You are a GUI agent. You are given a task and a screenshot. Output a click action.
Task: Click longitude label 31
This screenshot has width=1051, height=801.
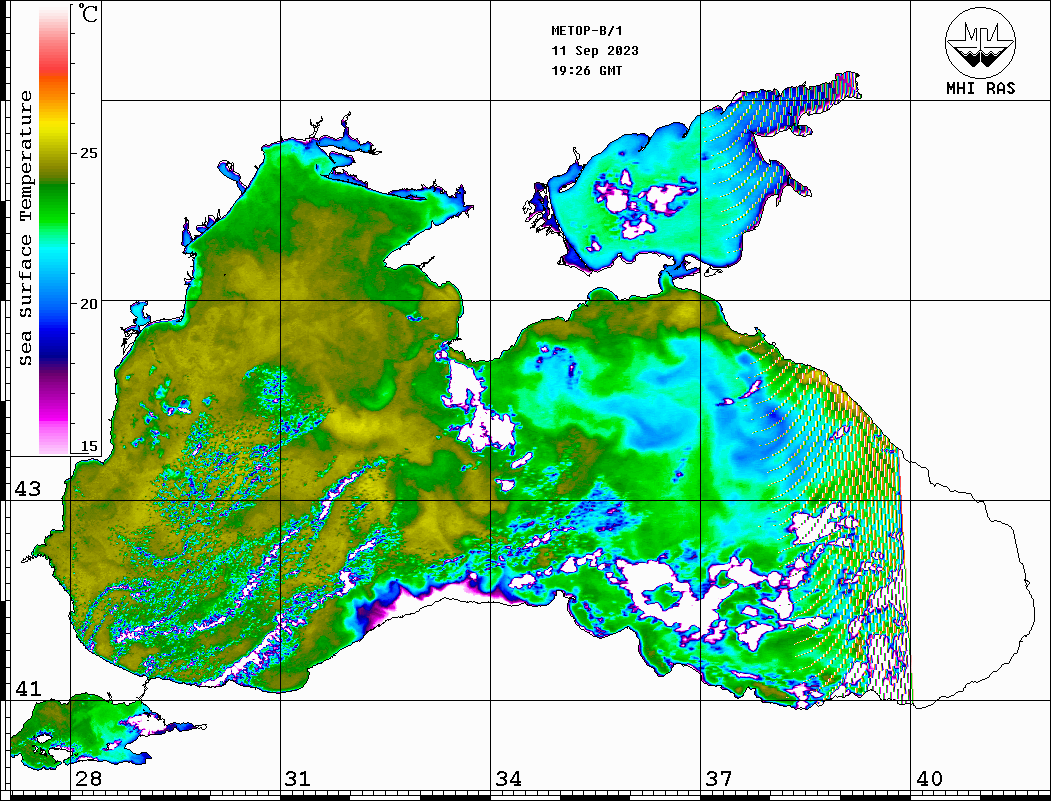coord(298,779)
